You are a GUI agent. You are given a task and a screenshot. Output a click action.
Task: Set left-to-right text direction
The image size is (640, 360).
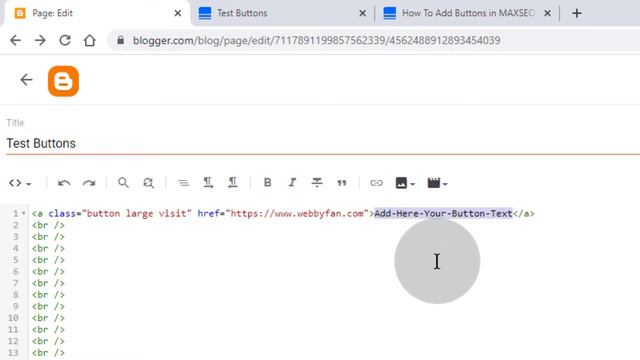pos(208,183)
